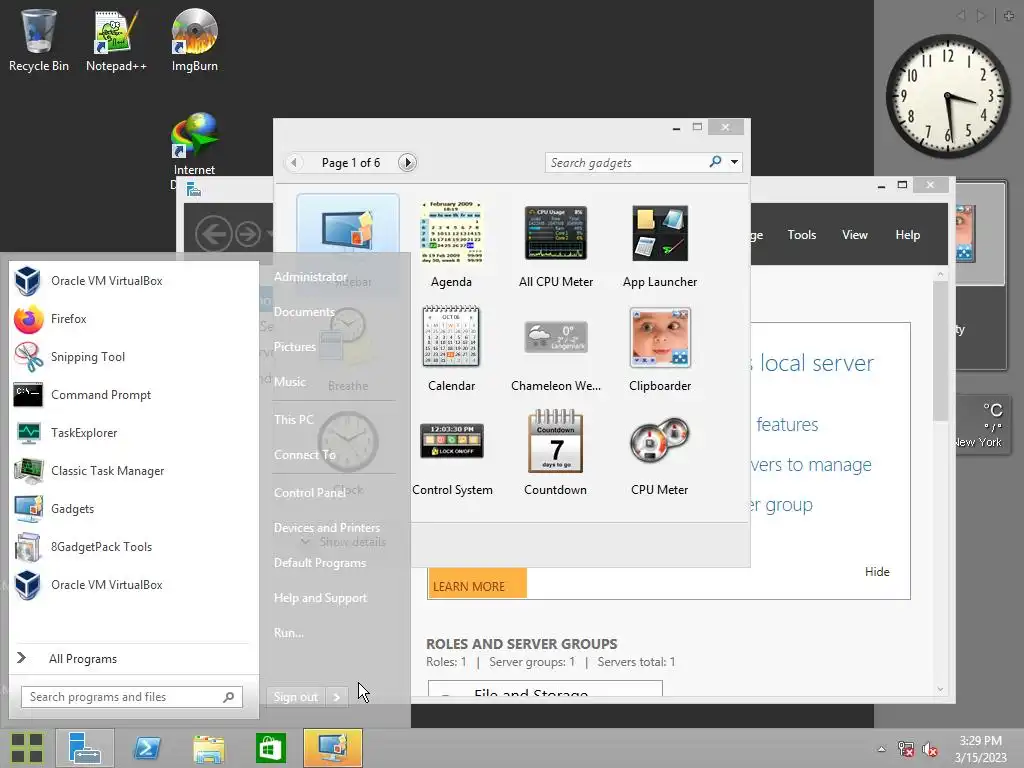1024x768 pixels.
Task: Open Tools menu in Server Manager
Action: point(802,235)
